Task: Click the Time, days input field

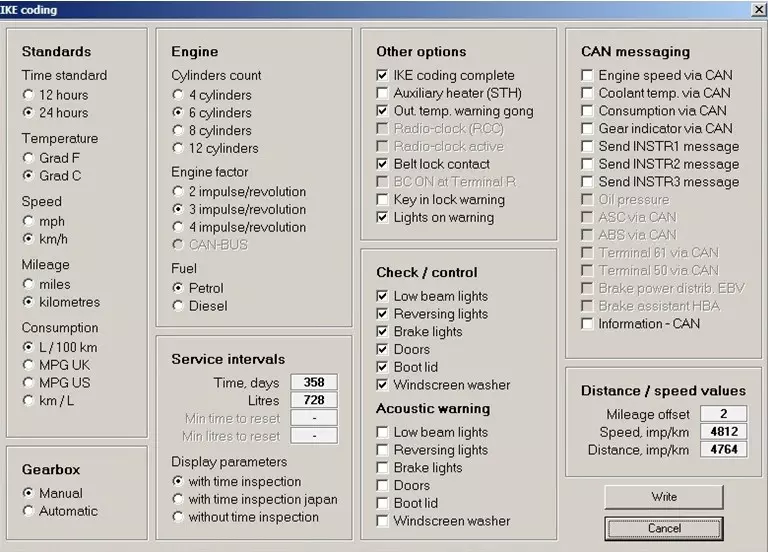Action: pyautogui.click(x=314, y=383)
